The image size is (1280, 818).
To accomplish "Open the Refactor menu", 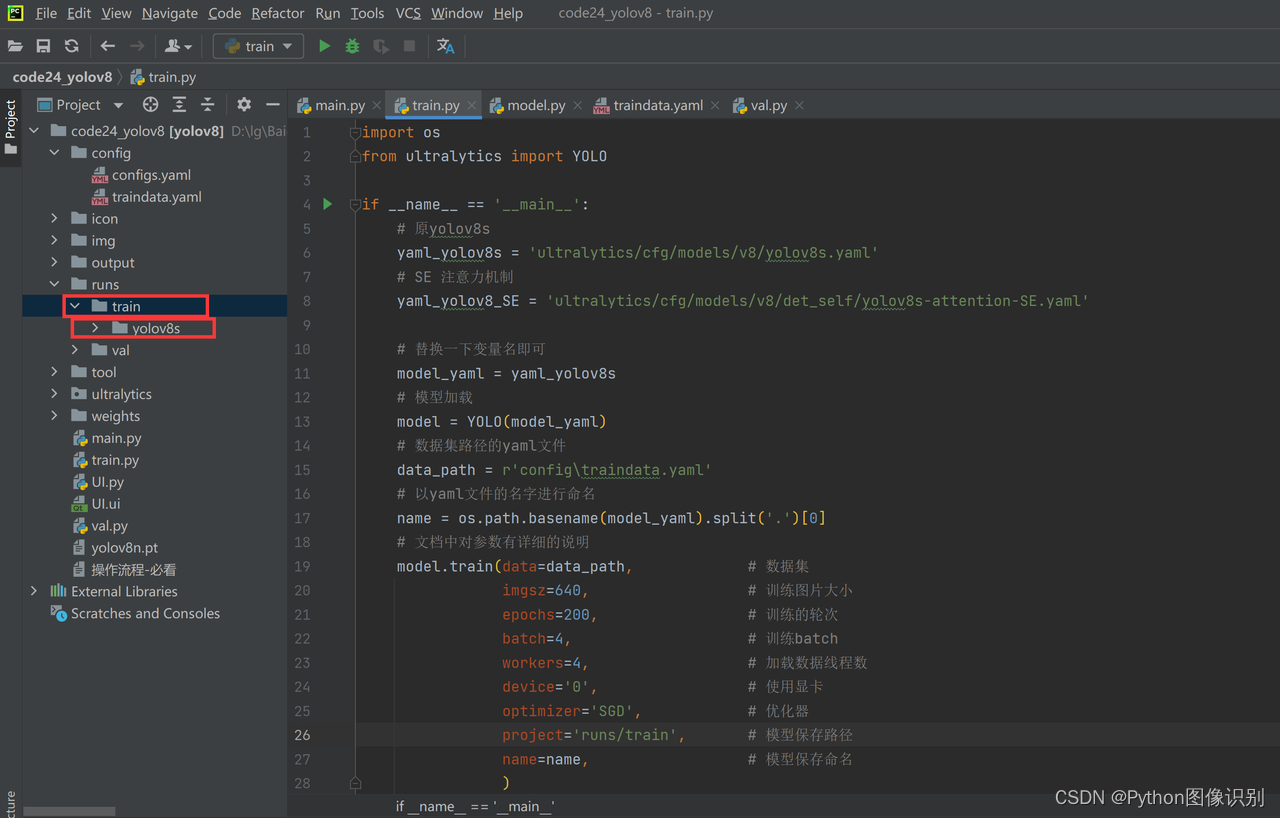I will coord(277,13).
